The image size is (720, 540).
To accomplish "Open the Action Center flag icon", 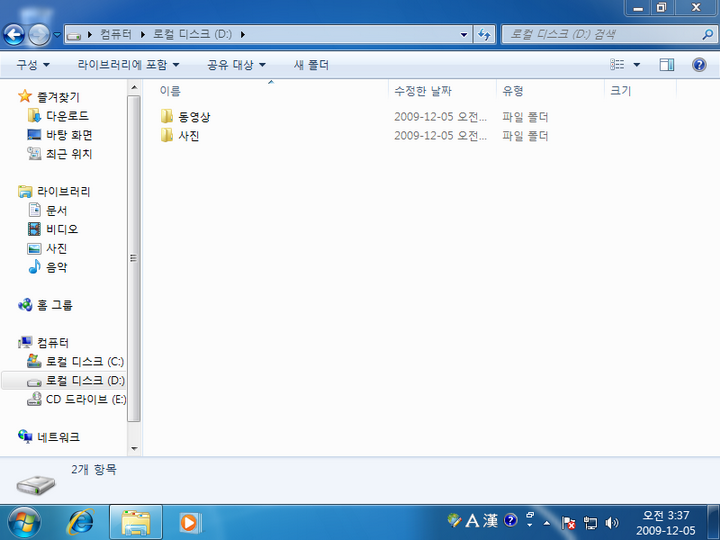I will click(x=568, y=523).
